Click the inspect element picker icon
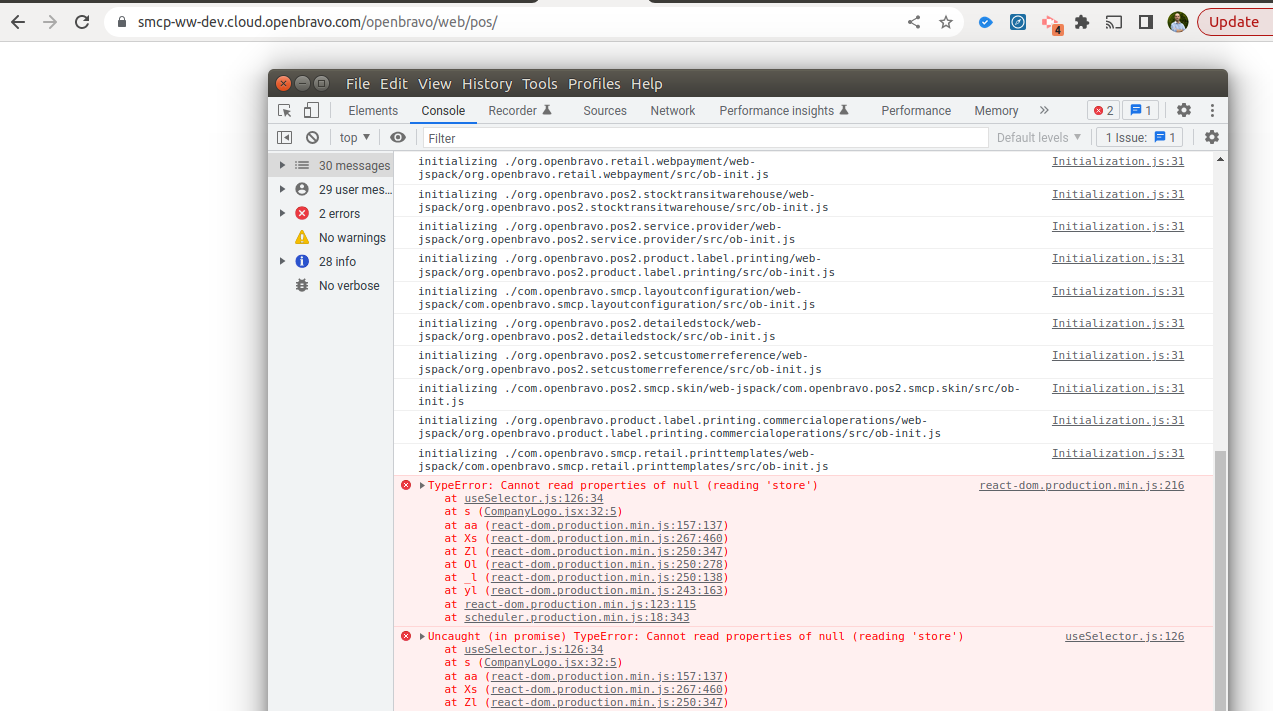The height and width of the screenshot is (711, 1273). coord(285,111)
